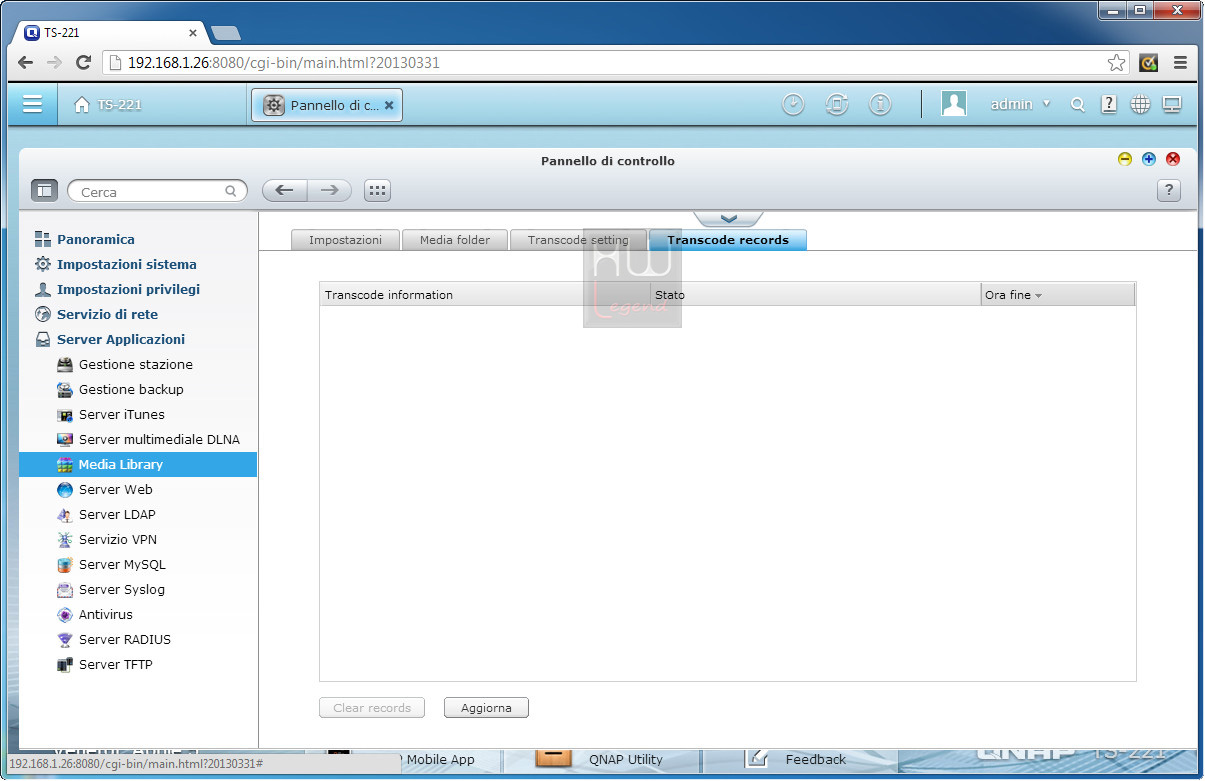Open Server RADIUS settings
1205x781 pixels.
[x=125, y=639]
